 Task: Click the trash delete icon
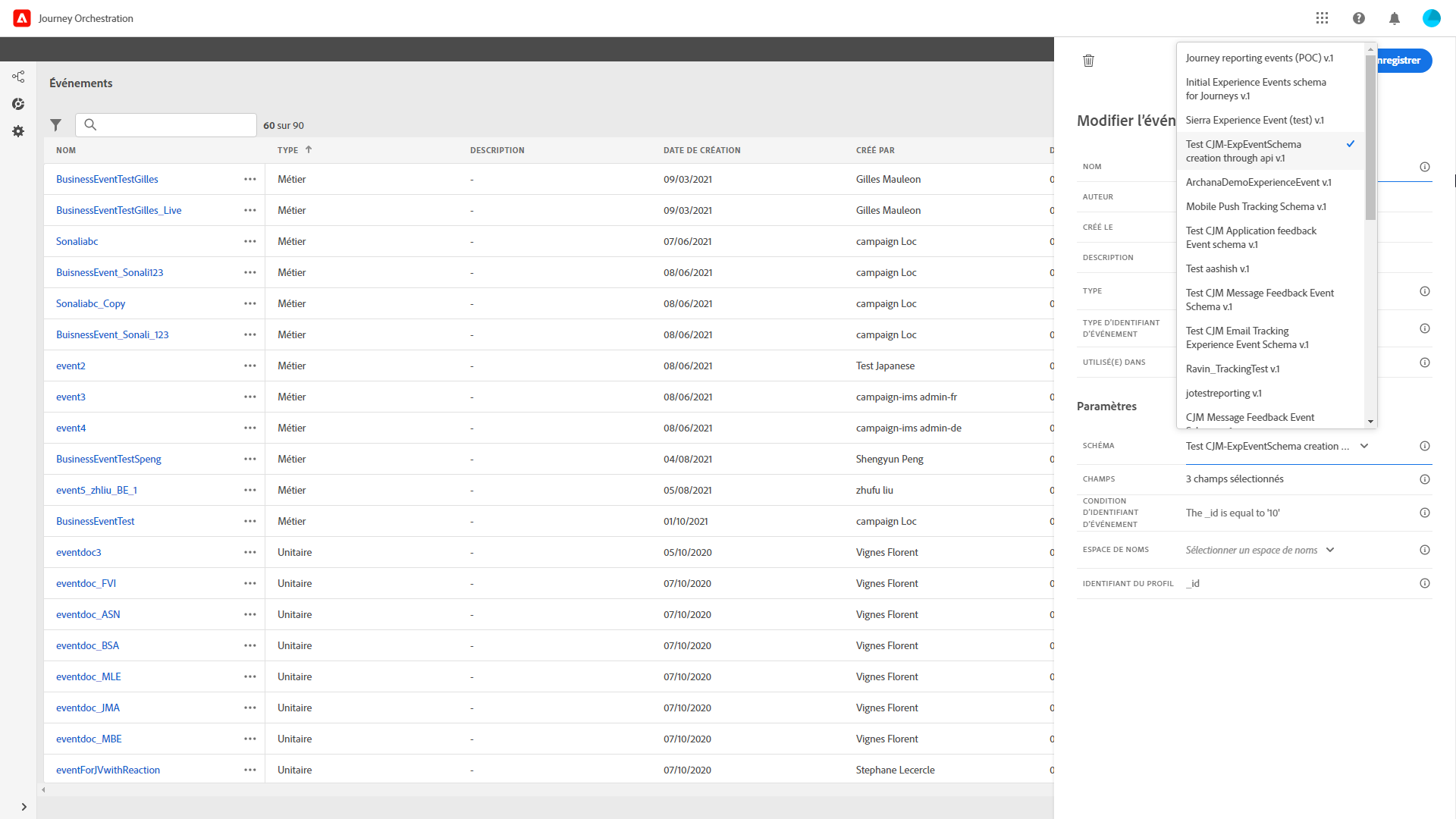tap(1088, 61)
